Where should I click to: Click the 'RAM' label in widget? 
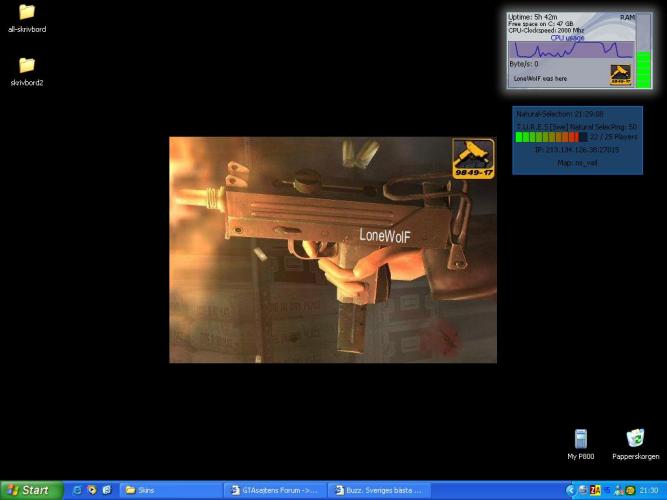tap(627, 17)
